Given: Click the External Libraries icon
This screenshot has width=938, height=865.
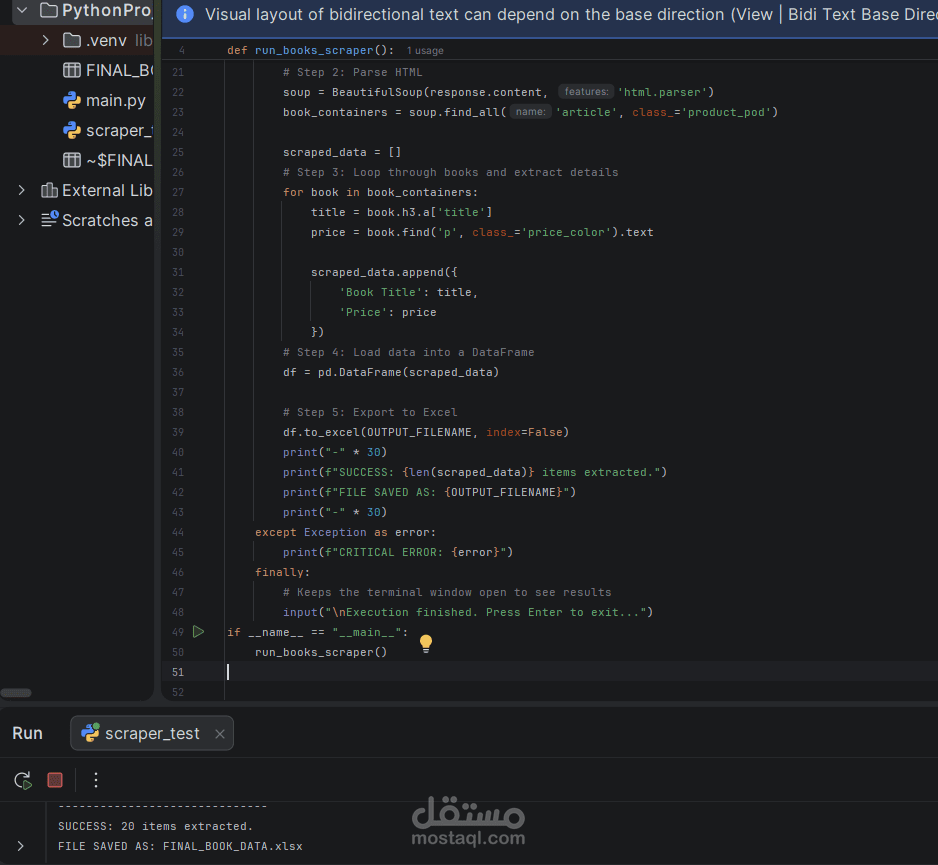Looking at the screenshot, I should tap(49, 190).
